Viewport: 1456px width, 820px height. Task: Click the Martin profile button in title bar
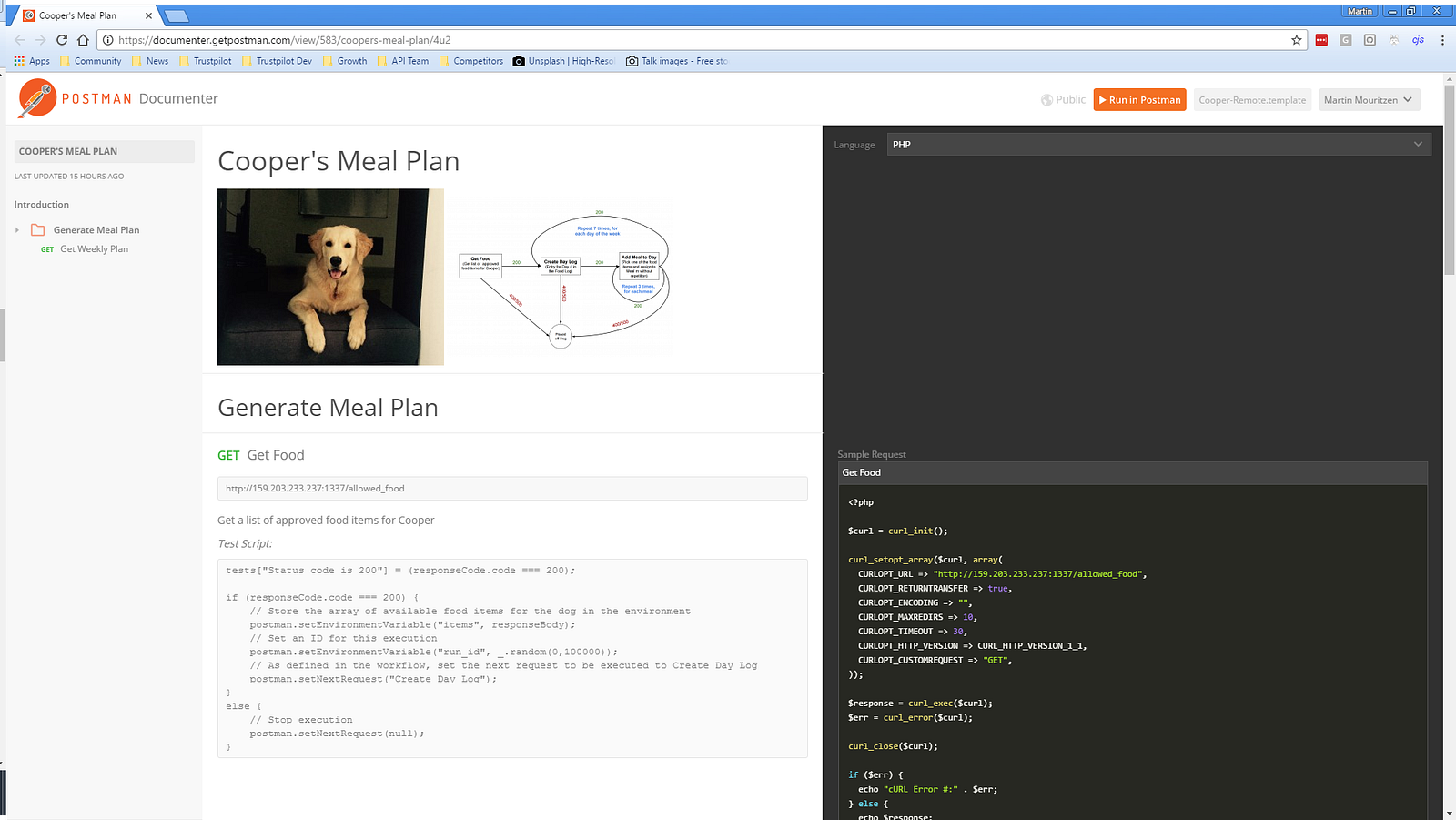coord(1360,11)
